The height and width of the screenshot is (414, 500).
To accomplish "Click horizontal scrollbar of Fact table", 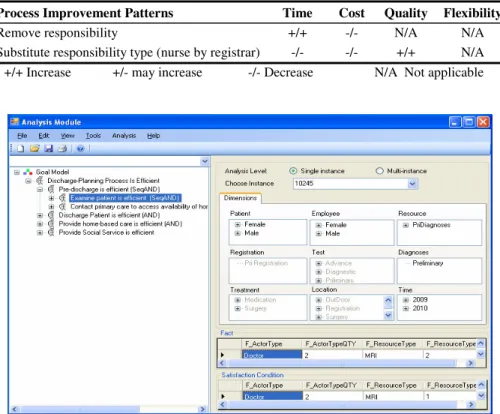I will [341, 363].
